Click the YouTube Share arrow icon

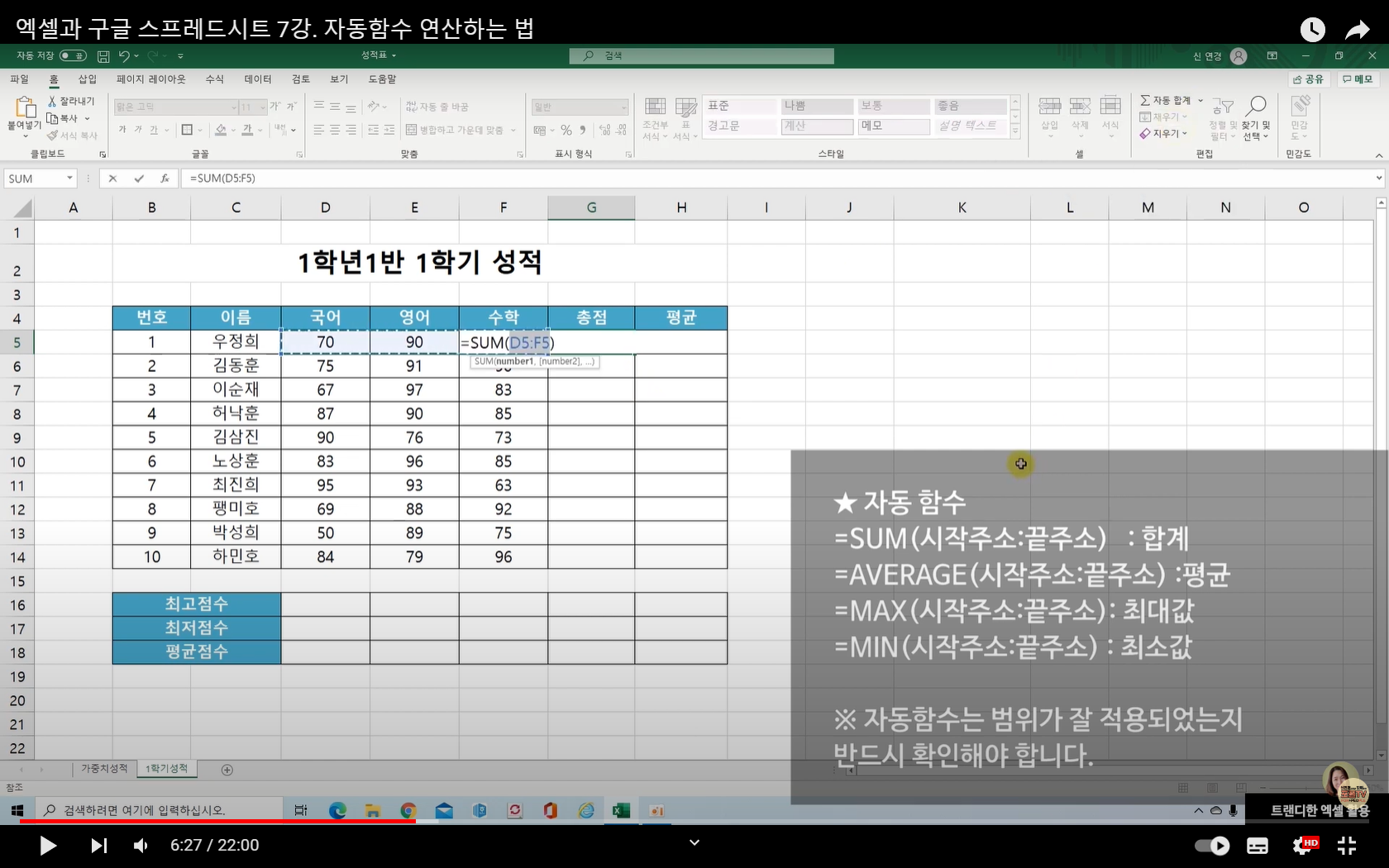[1358, 31]
